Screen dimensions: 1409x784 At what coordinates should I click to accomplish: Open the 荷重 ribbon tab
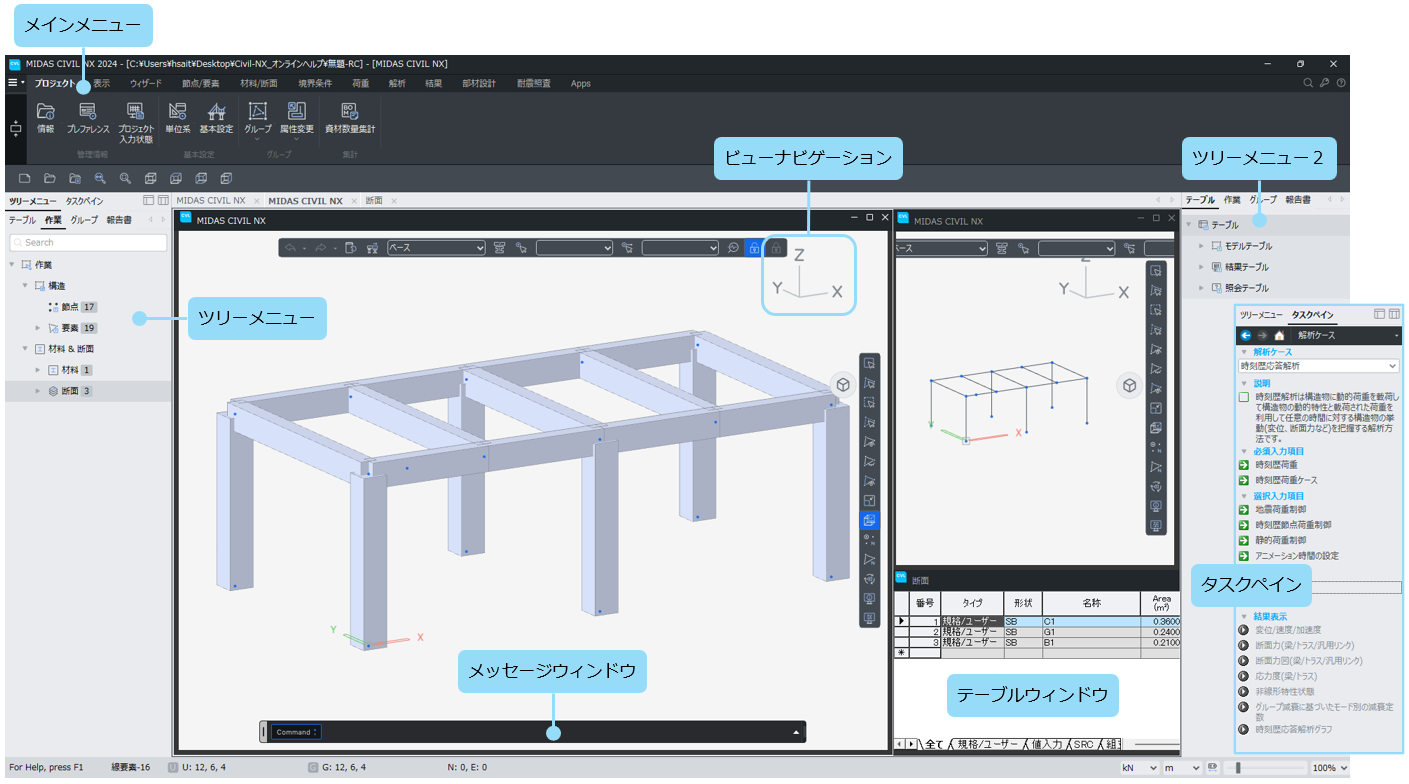(361, 83)
